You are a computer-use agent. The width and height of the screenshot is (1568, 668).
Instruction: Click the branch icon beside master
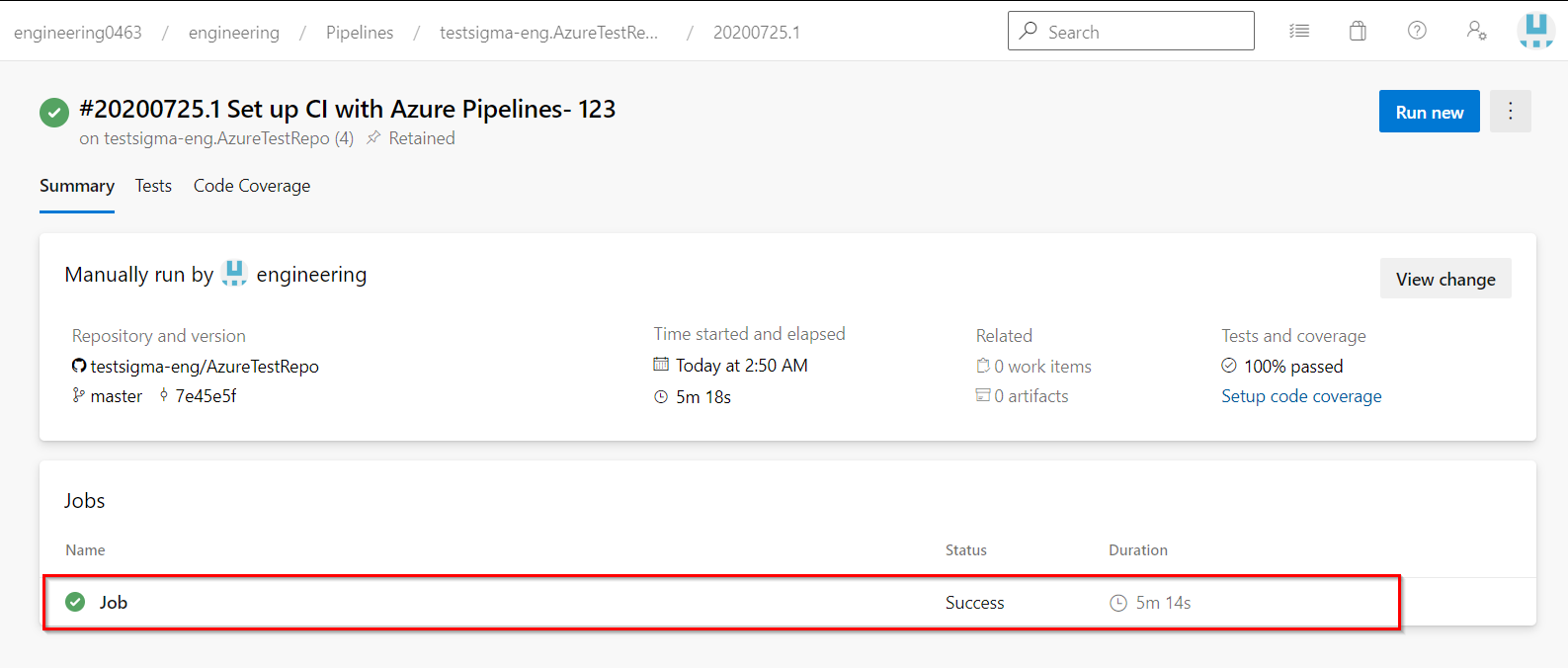(x=79, y=395)
